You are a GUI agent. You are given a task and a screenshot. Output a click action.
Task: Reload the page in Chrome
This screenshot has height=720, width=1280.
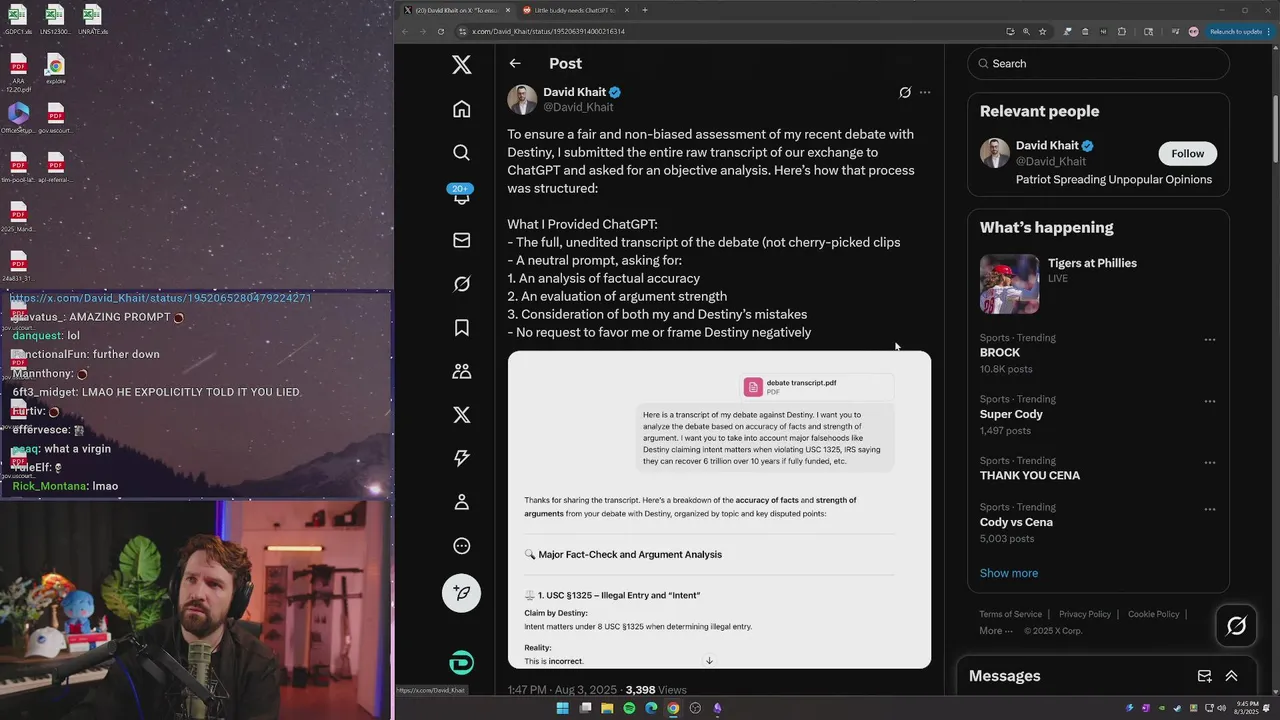tap(441, 31)
